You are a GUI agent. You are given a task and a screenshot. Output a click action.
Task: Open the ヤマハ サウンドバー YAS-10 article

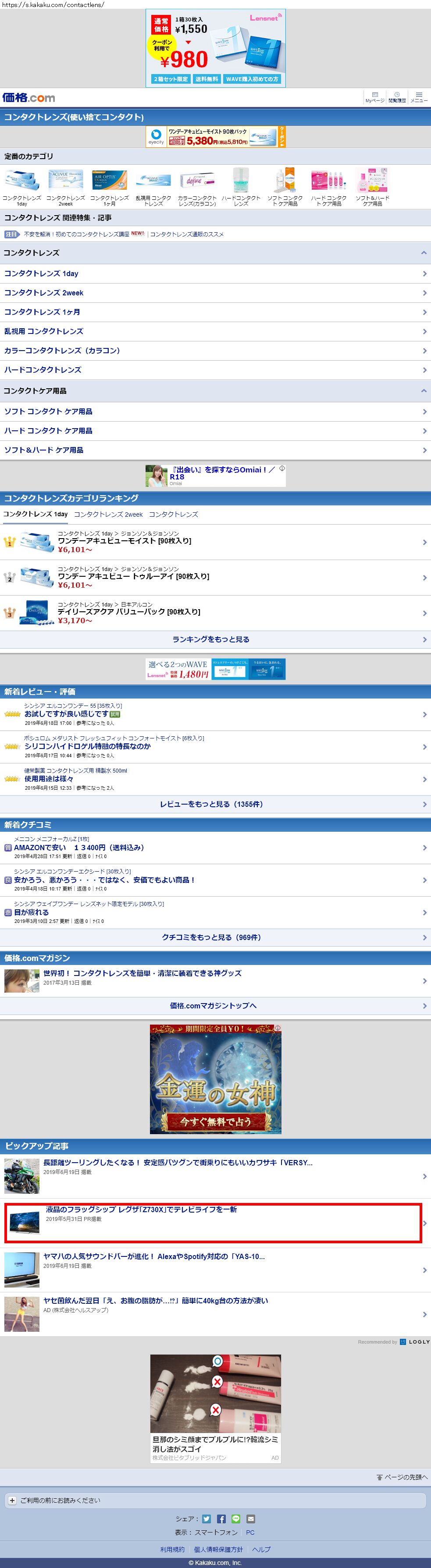(216, 1270)
